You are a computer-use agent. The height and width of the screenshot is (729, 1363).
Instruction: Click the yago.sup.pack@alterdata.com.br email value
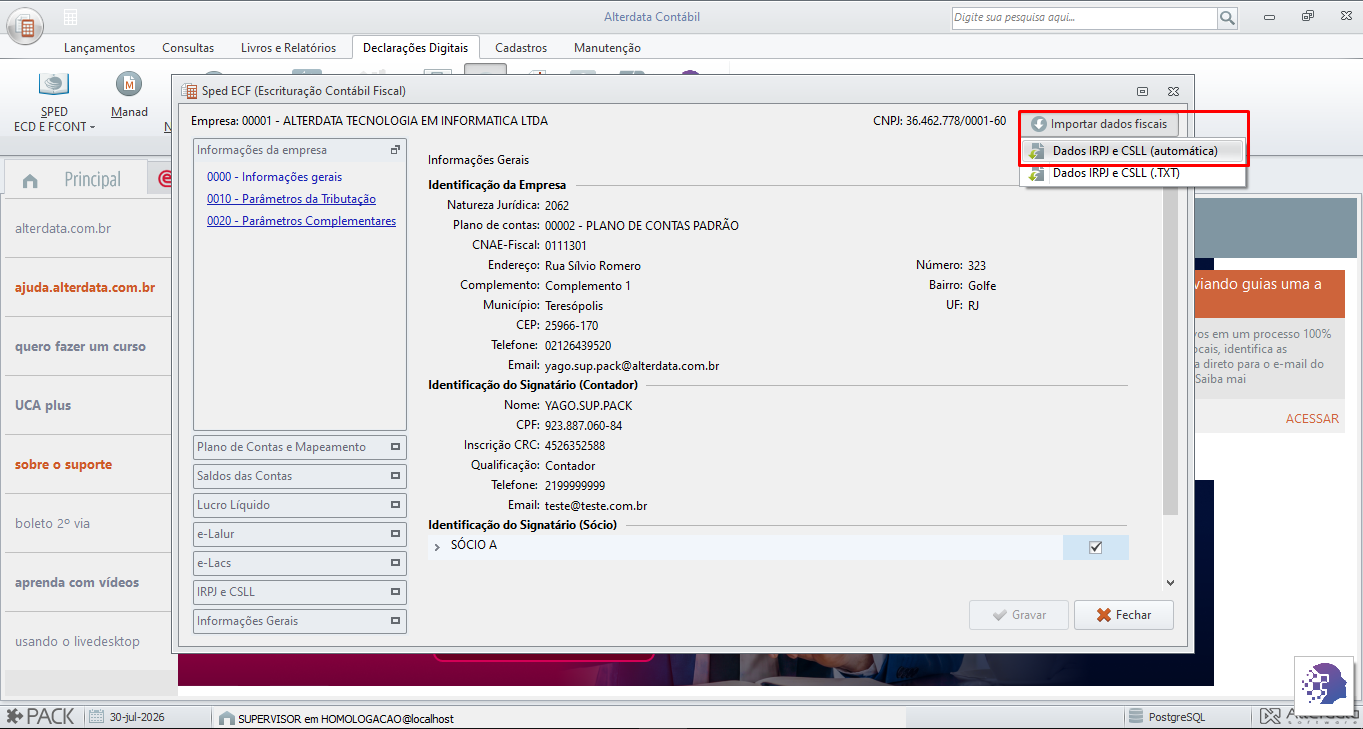point(632,366)
